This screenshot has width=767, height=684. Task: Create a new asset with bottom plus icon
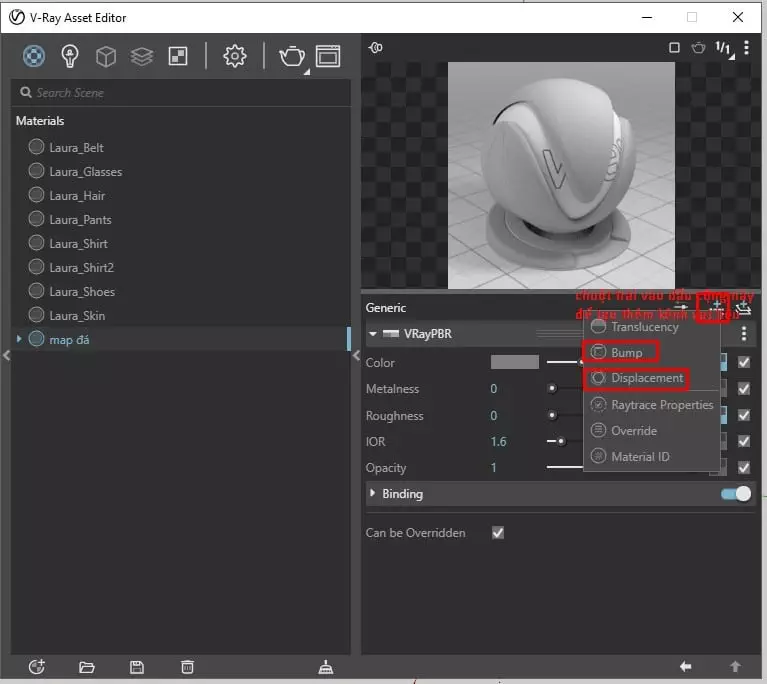tap(37, 666)
